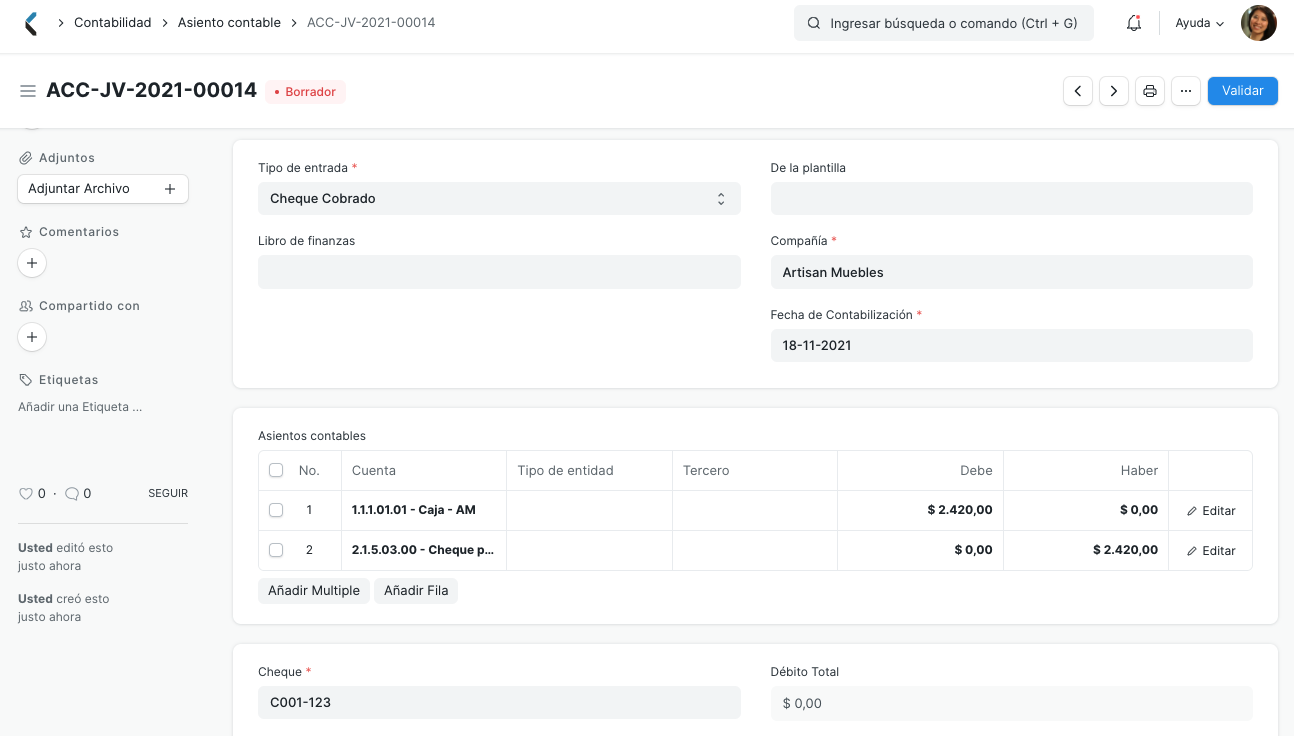Toggle the sidebar hamburger menu

pyautogui.click(x=28, y=91)
